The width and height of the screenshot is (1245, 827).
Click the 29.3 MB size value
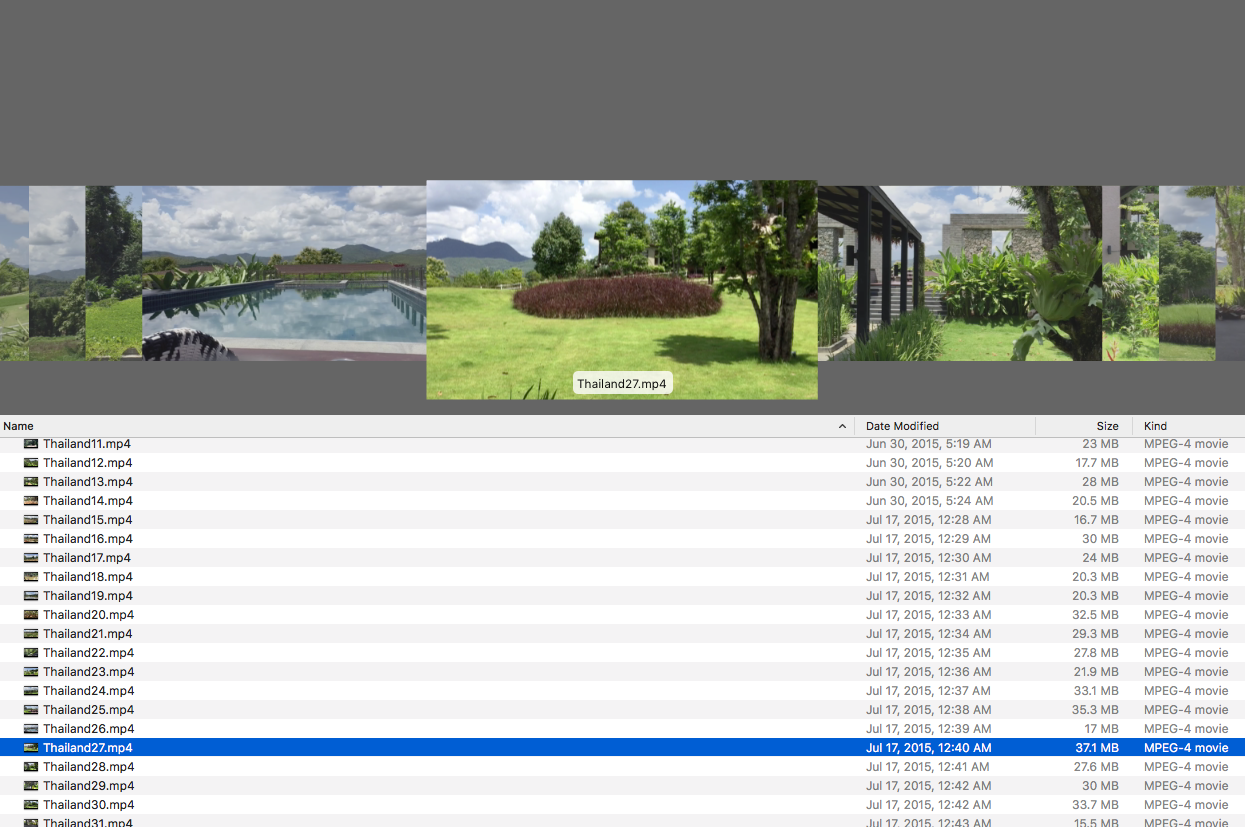click(1097, 634)
